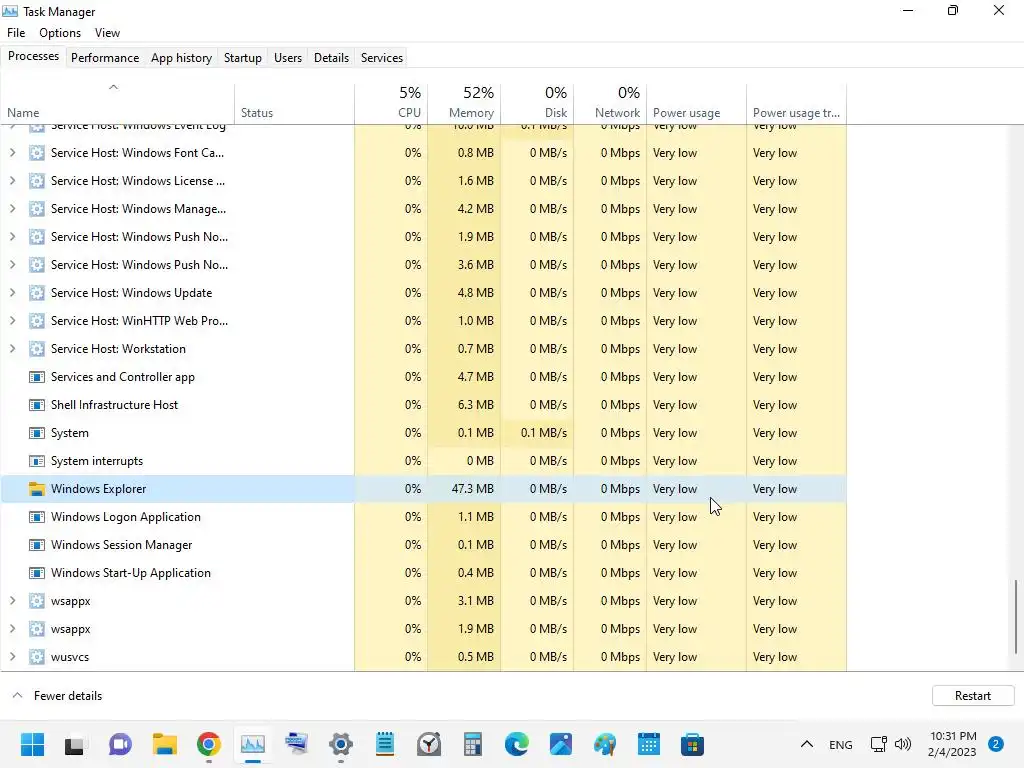Open the notification badge showing 2
This screenshot has height=768, width=1024.
(x=996, y=744)
